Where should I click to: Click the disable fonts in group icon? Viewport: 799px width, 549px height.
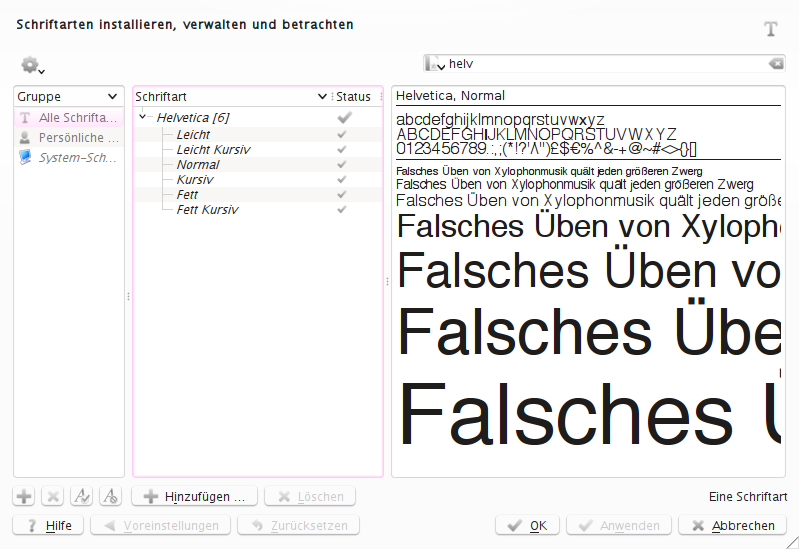tap(111, 496)
